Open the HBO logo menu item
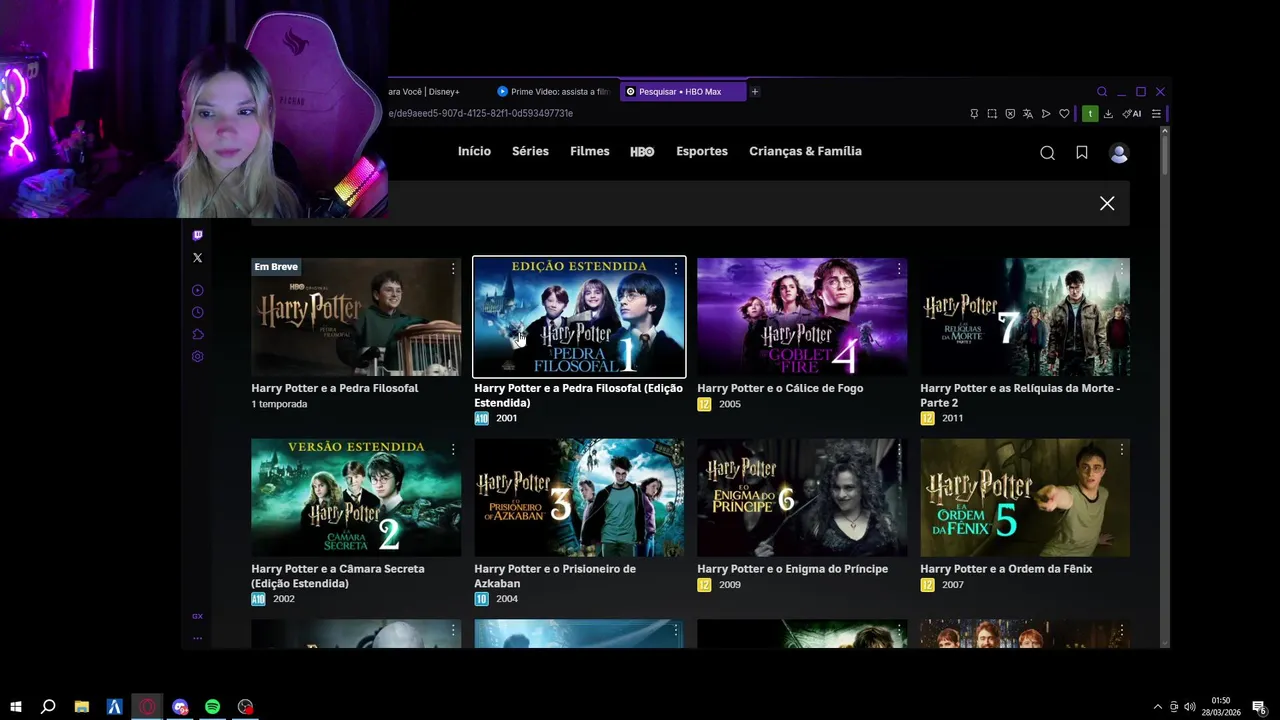This screenshot has height=720, width=1280. coord(642,152)
